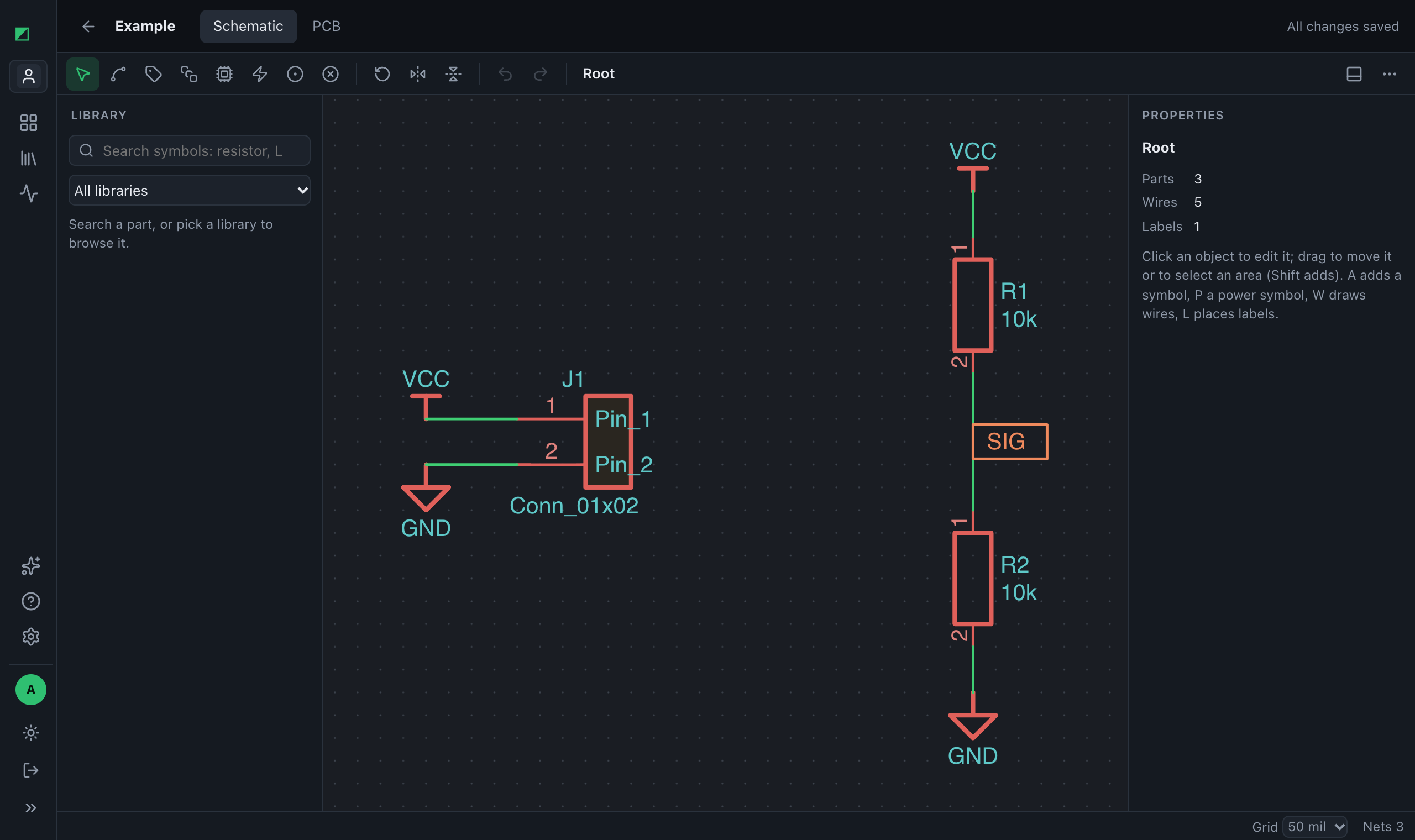Toggle the bottom panel layout icon

click(1354, 74)
